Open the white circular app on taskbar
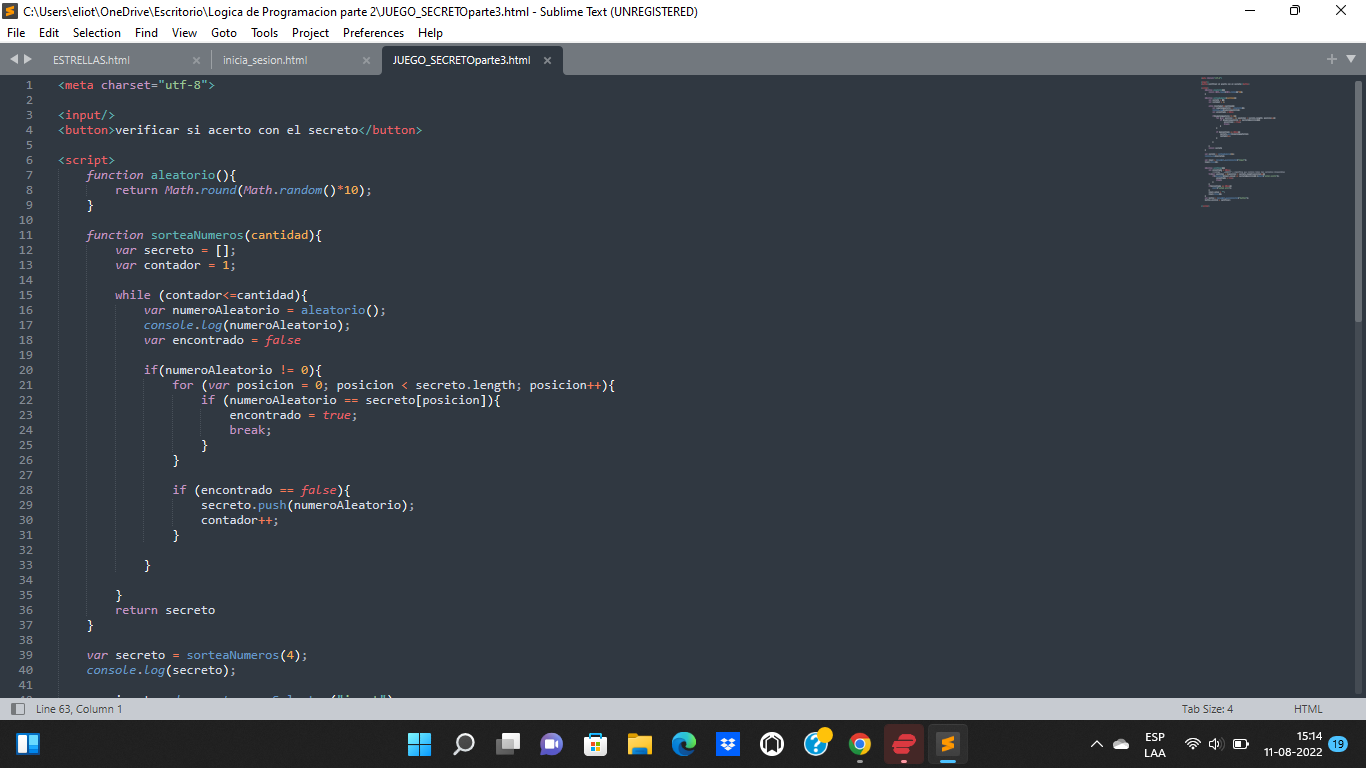 pyautogui.click(x=772, y=744)
